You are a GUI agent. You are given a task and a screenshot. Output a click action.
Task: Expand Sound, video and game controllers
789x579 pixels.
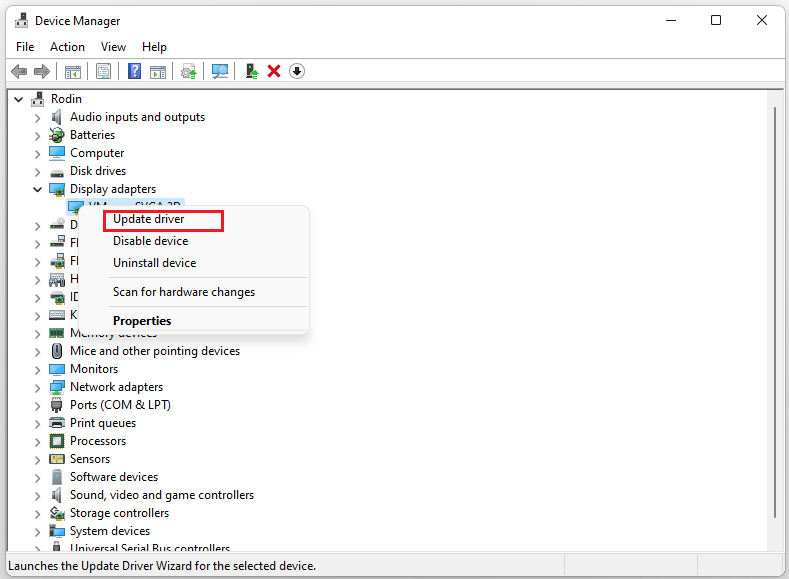pyautogui.click(x=38, y=495)
